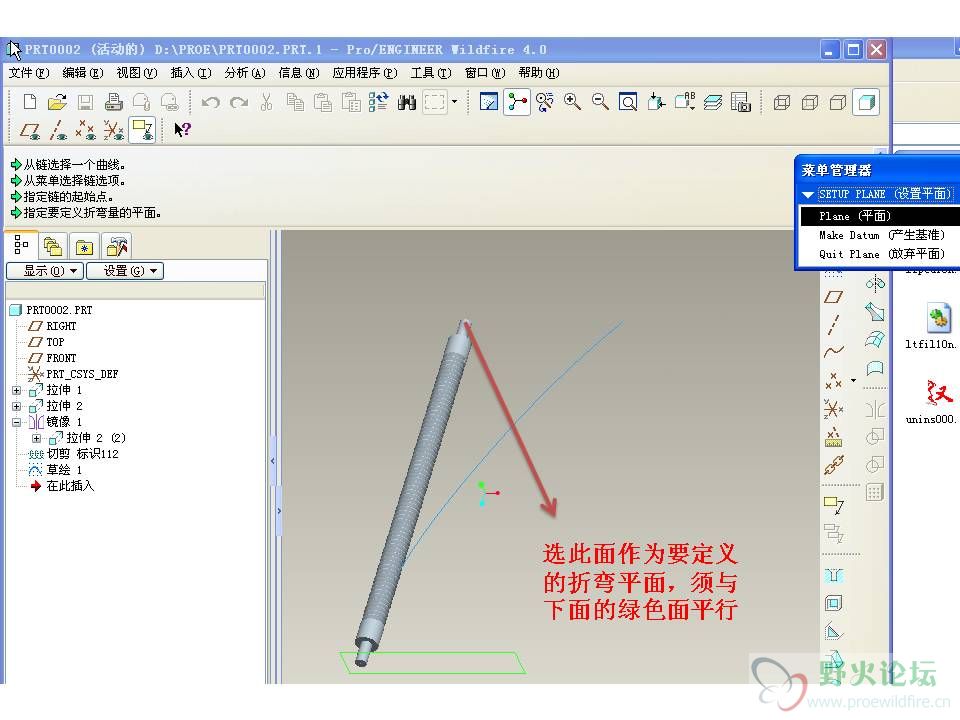Select the model tree tab
Screen dimensions: 960x720
coord(21,245)
